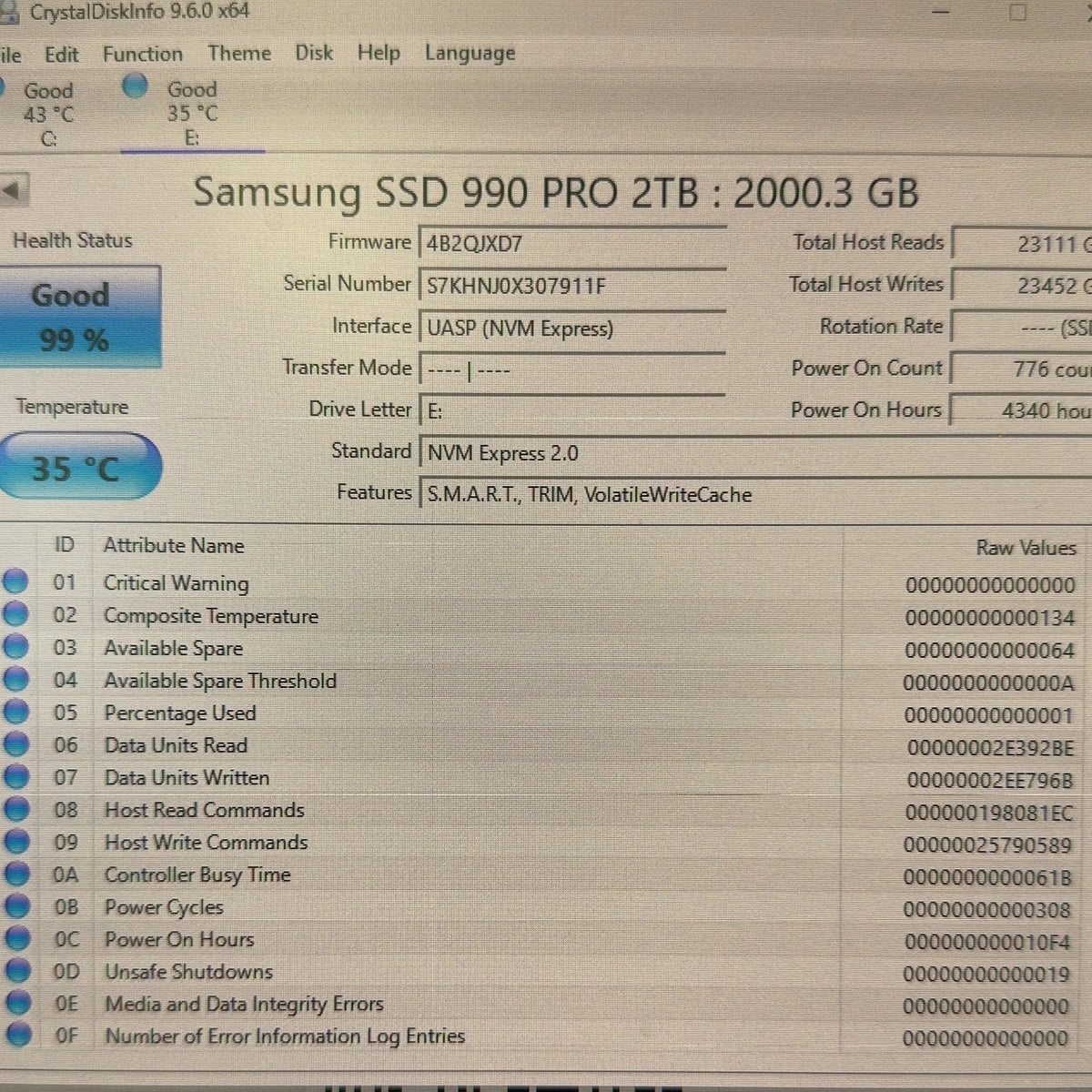Click the Power On Hours value 4340
The height and width of the screenshot is (1092, 1092).
tap(1021, 410)
